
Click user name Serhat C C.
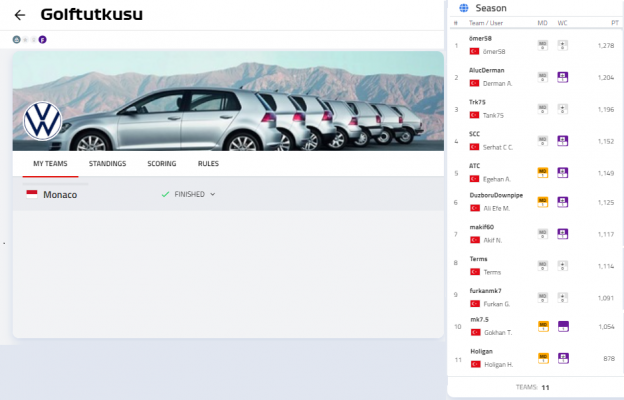[x=498, y=147]
